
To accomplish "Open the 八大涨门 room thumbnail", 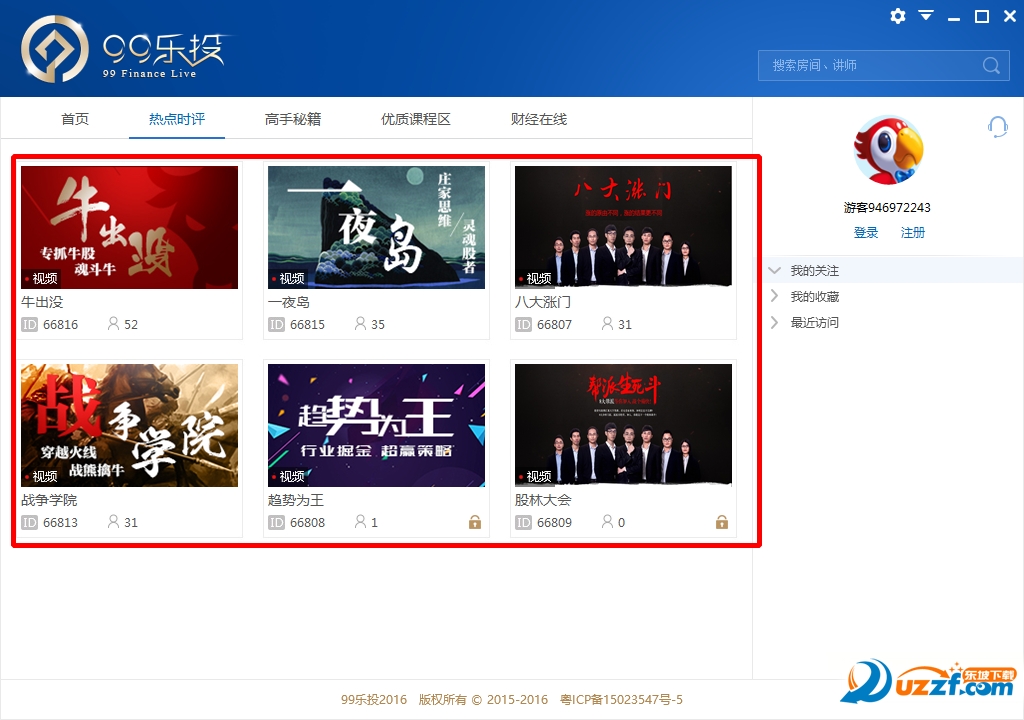I will pyautogui.click(x=623, y=227).
